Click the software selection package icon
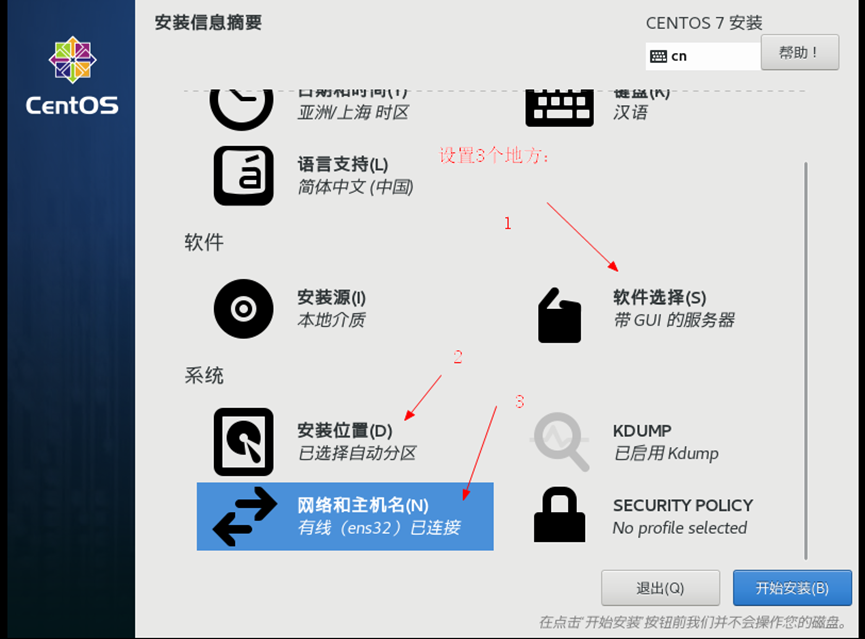865x639 pixels. [x=559, y=315]
